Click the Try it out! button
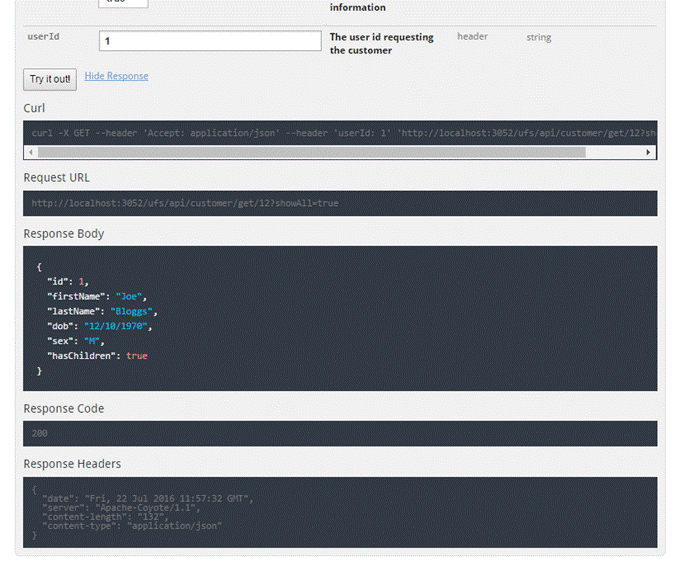 tap(49, 79)
